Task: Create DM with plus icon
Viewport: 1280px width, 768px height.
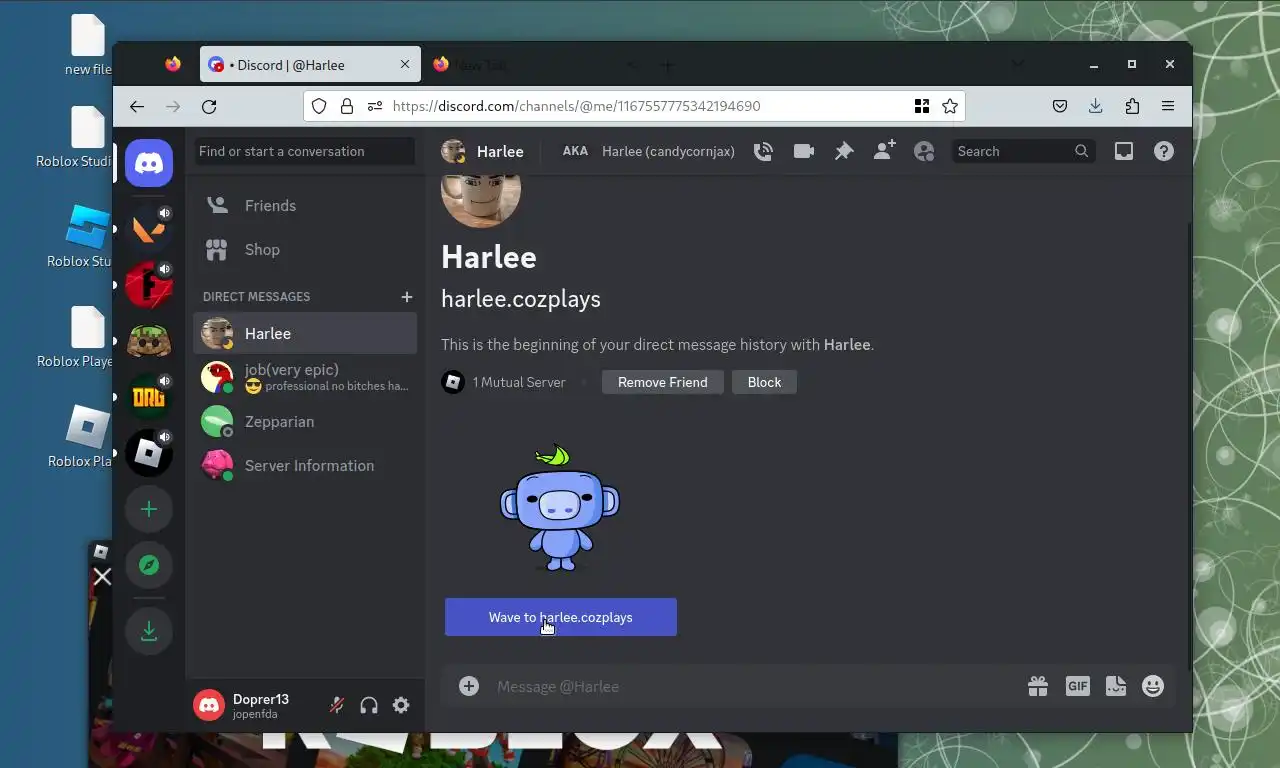Action: pos(406,296)
